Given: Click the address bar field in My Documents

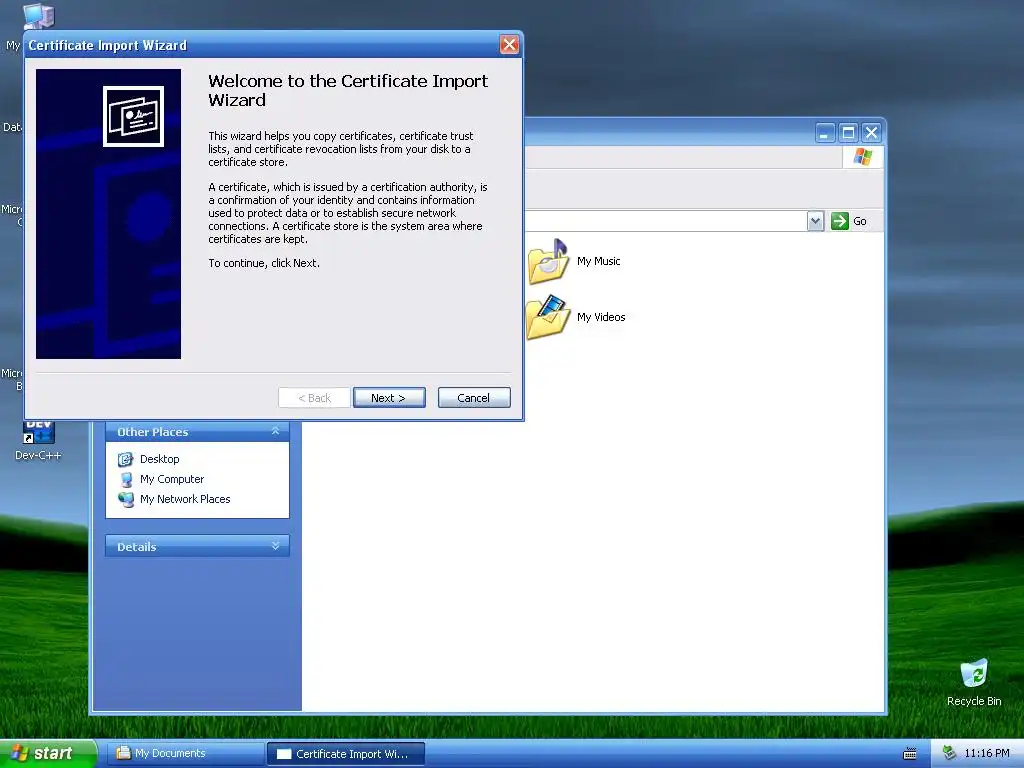Looking at the screenshot, I should [x=666, y=221].
